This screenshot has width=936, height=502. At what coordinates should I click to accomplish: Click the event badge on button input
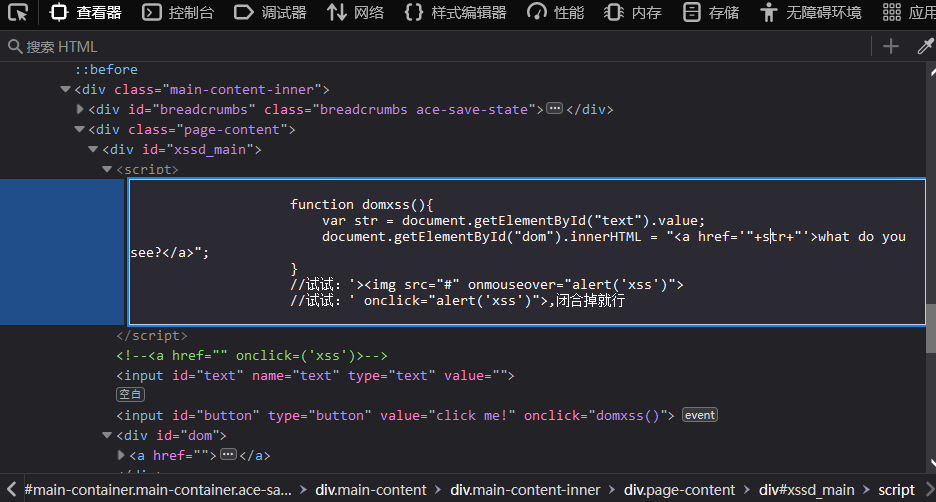point(700,415)
